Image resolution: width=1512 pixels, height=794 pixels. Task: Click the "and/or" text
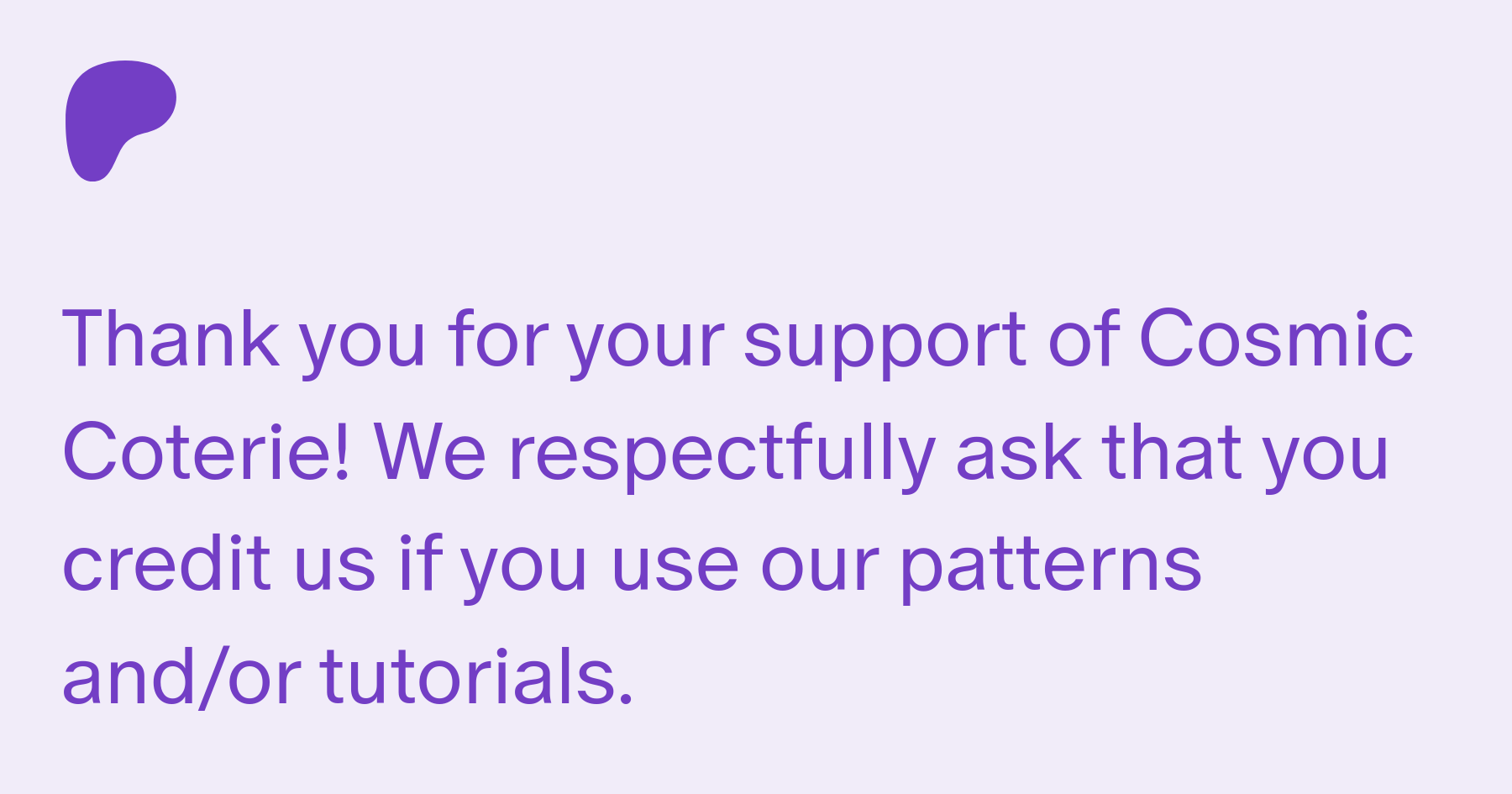(181, 676)
